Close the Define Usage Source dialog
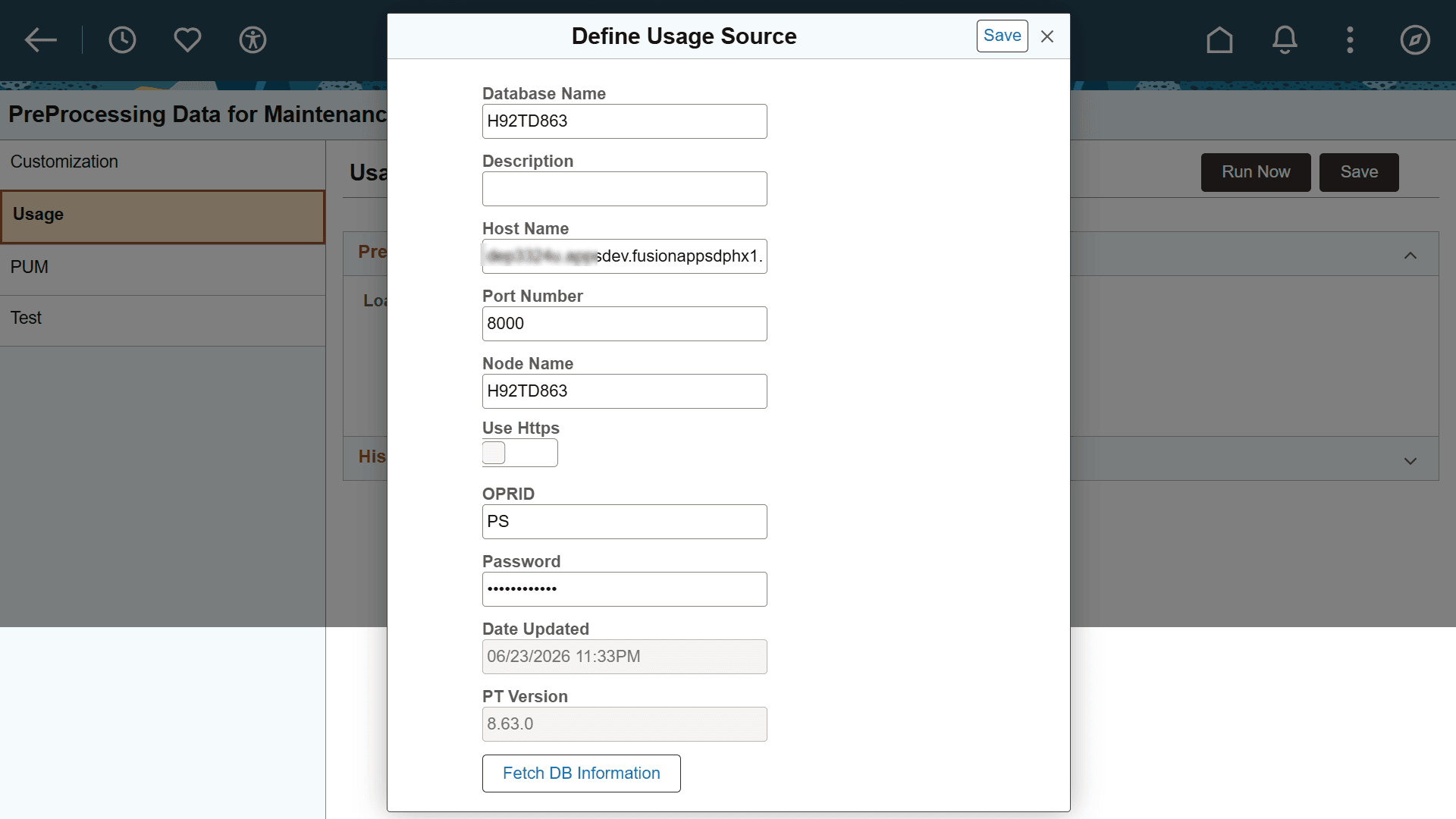This screenshot has width=1456, height=819. [x=1047, y=36]
